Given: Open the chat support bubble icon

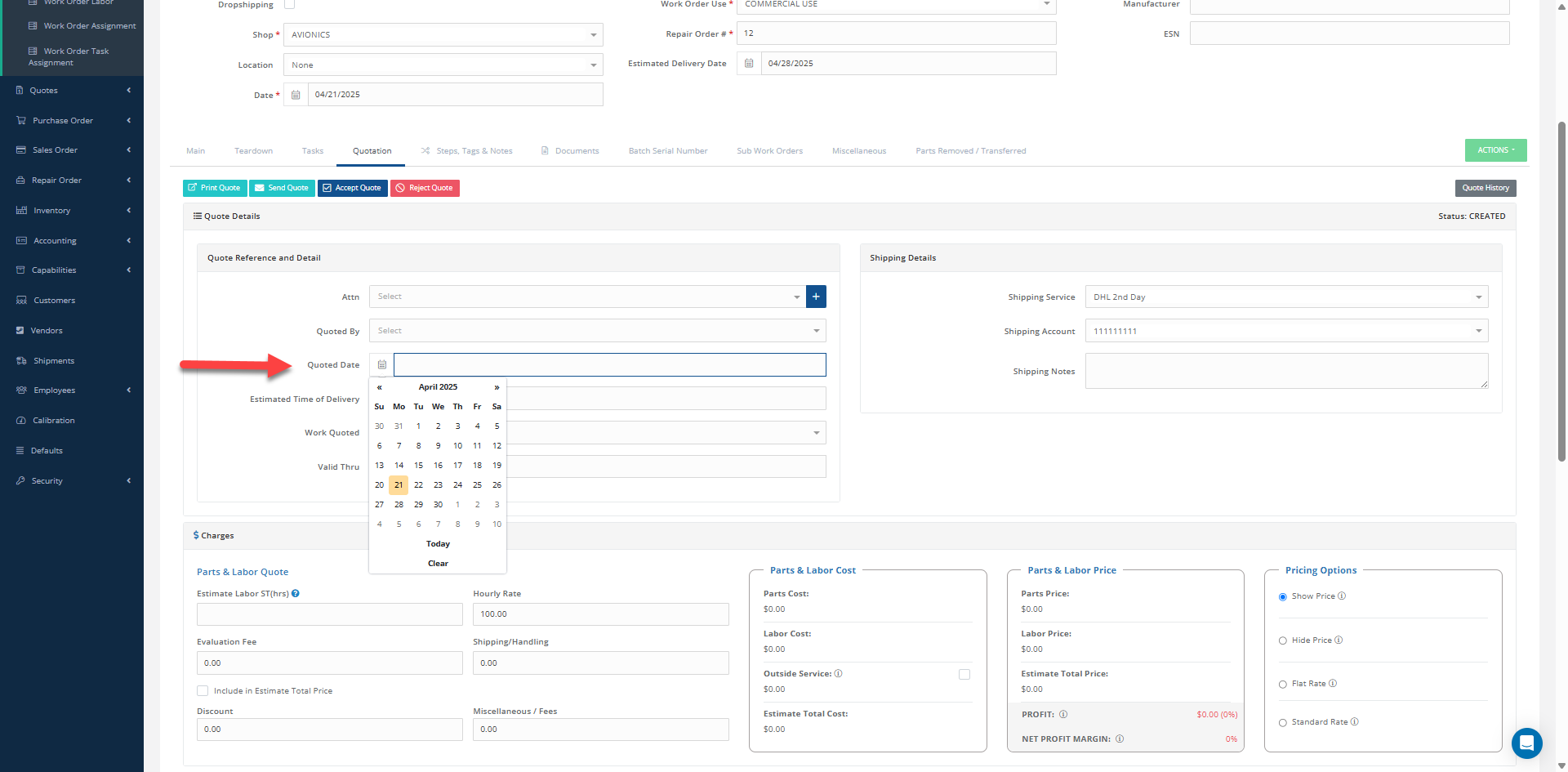Looking at the screenshot, I should [1526, 743].
